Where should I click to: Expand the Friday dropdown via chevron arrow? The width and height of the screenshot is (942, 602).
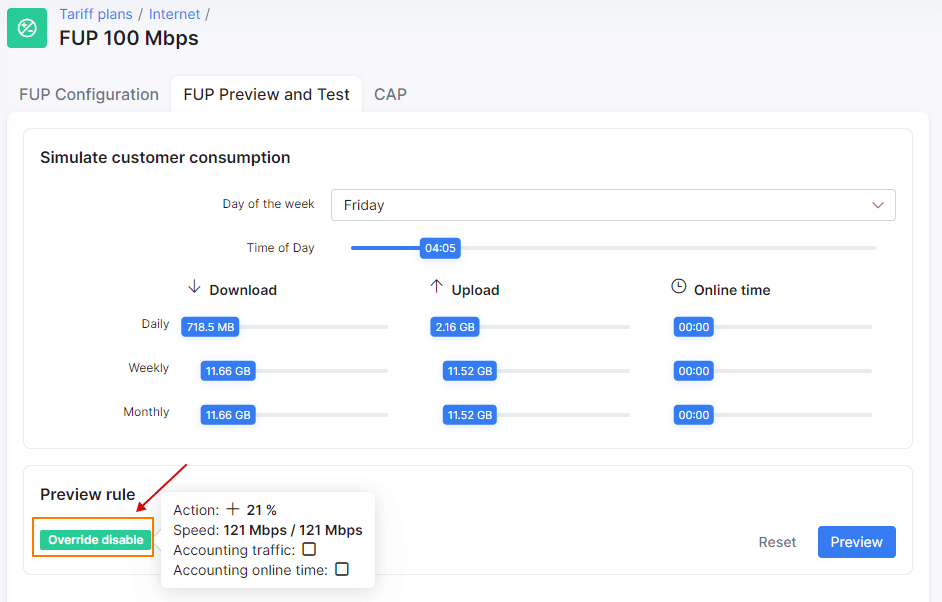tap(878, 205)
